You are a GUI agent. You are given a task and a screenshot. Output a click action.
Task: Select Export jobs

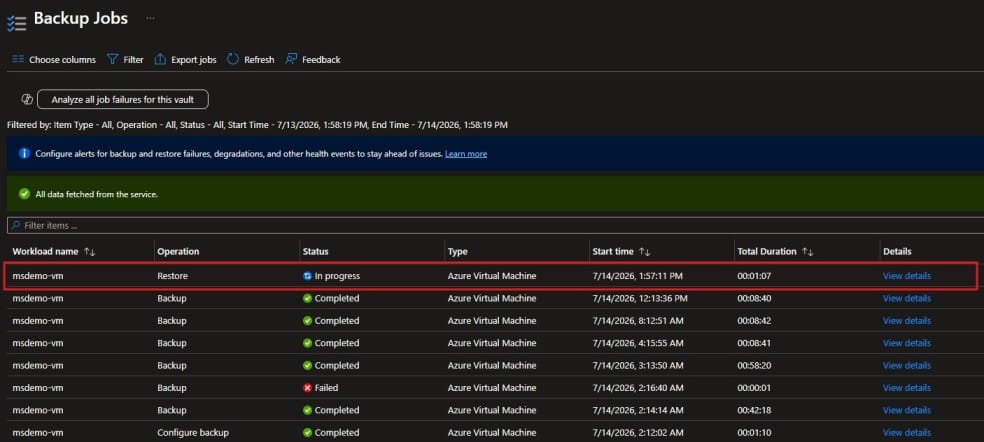186,60
